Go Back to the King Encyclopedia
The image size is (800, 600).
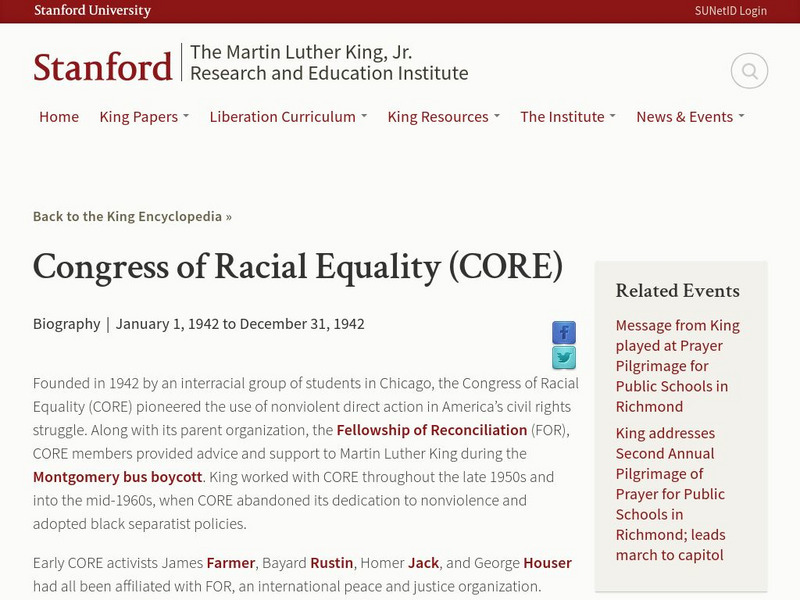132,216
